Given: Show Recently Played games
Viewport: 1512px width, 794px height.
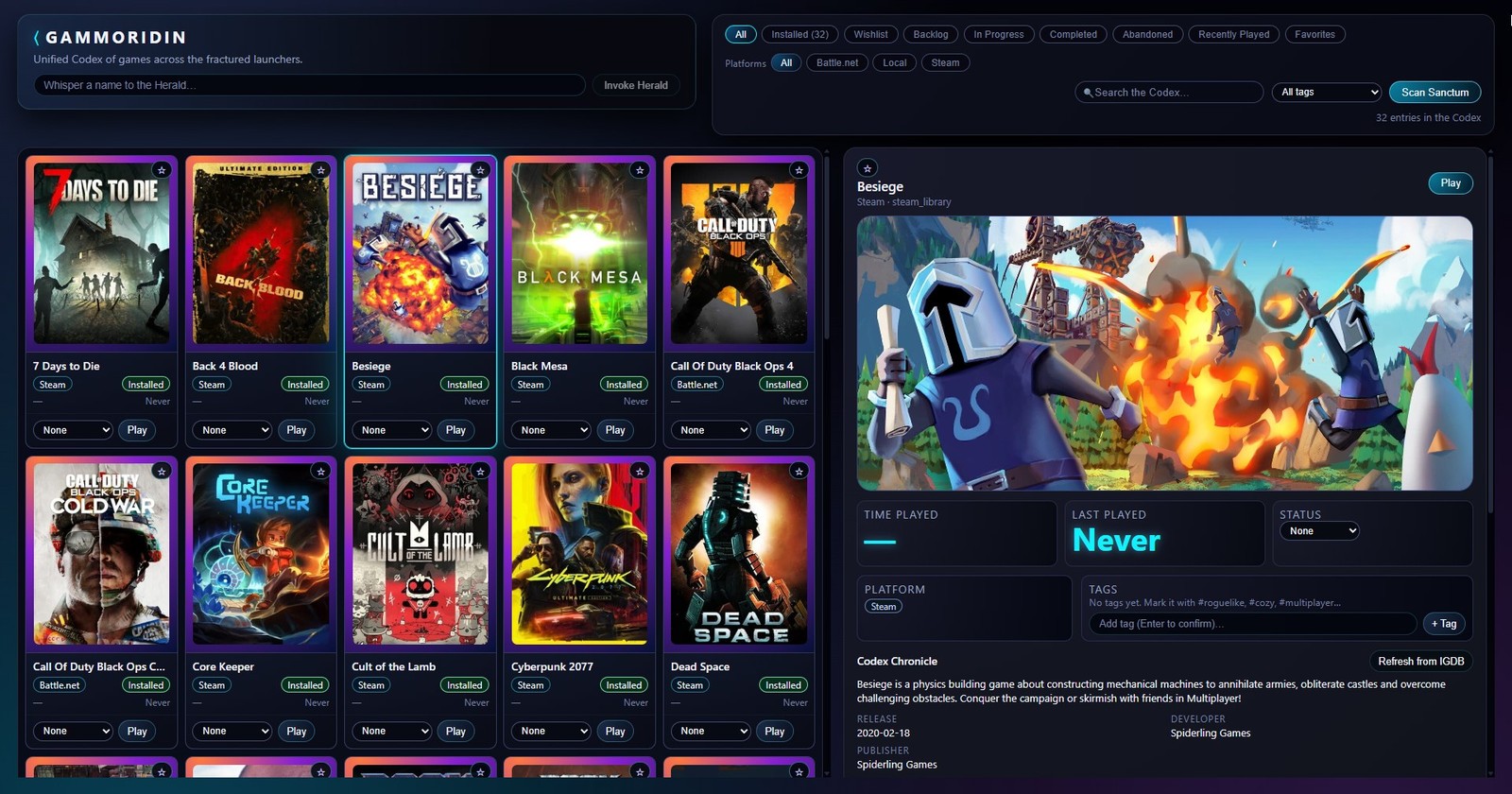Looking at the screenshot, I should click(1233, 34).
